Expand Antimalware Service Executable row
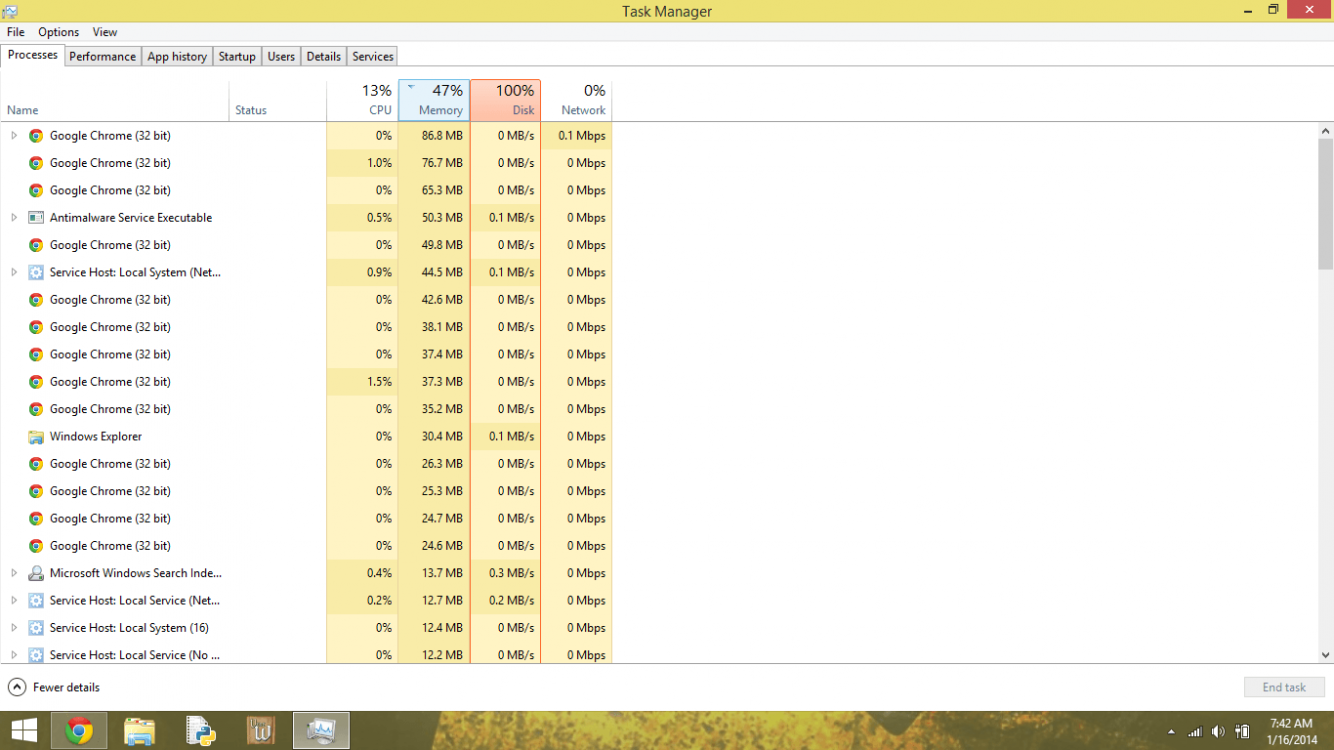Viewport: 1334px width, 750px height. tap(14, 217)
